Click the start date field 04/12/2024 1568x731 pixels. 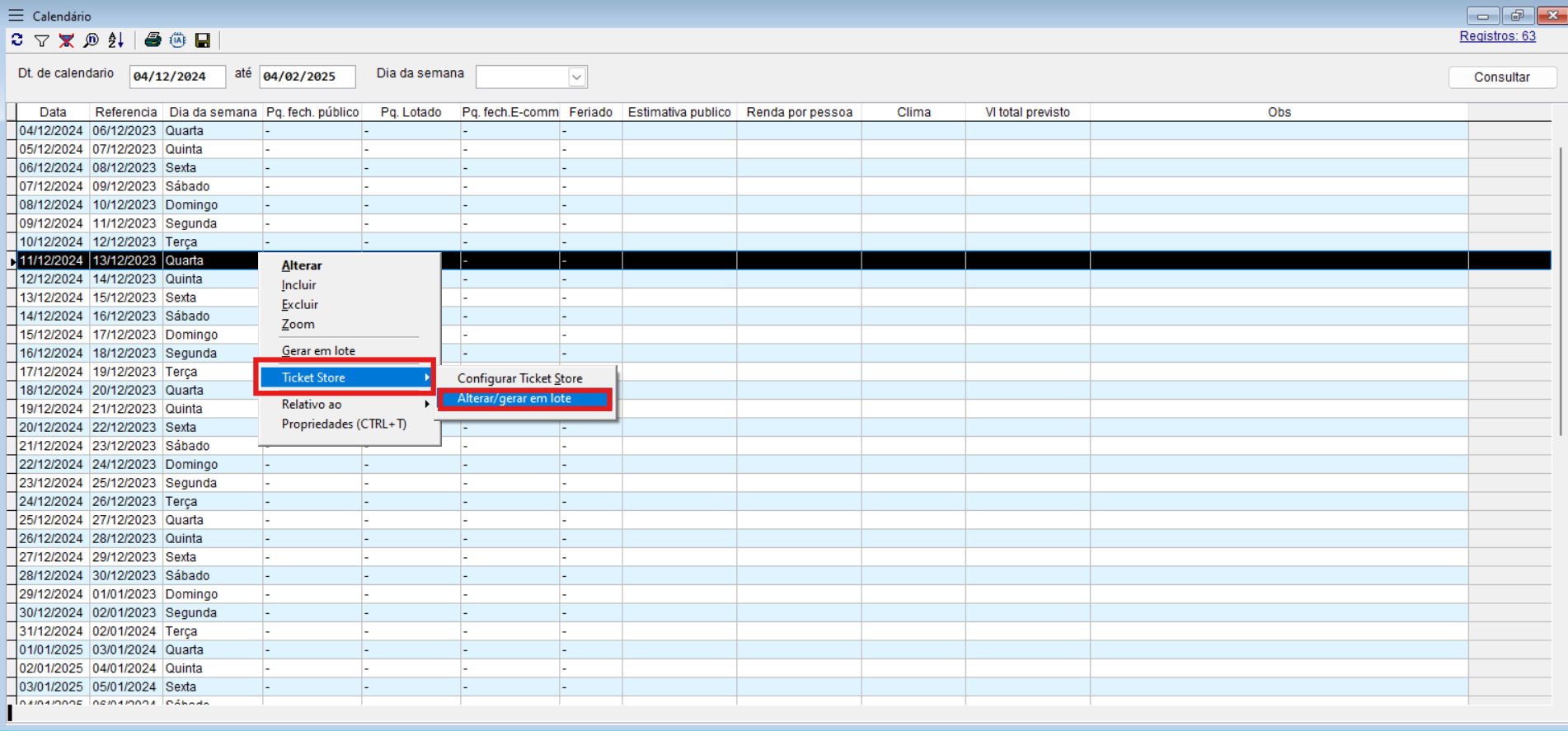(176, 77)
